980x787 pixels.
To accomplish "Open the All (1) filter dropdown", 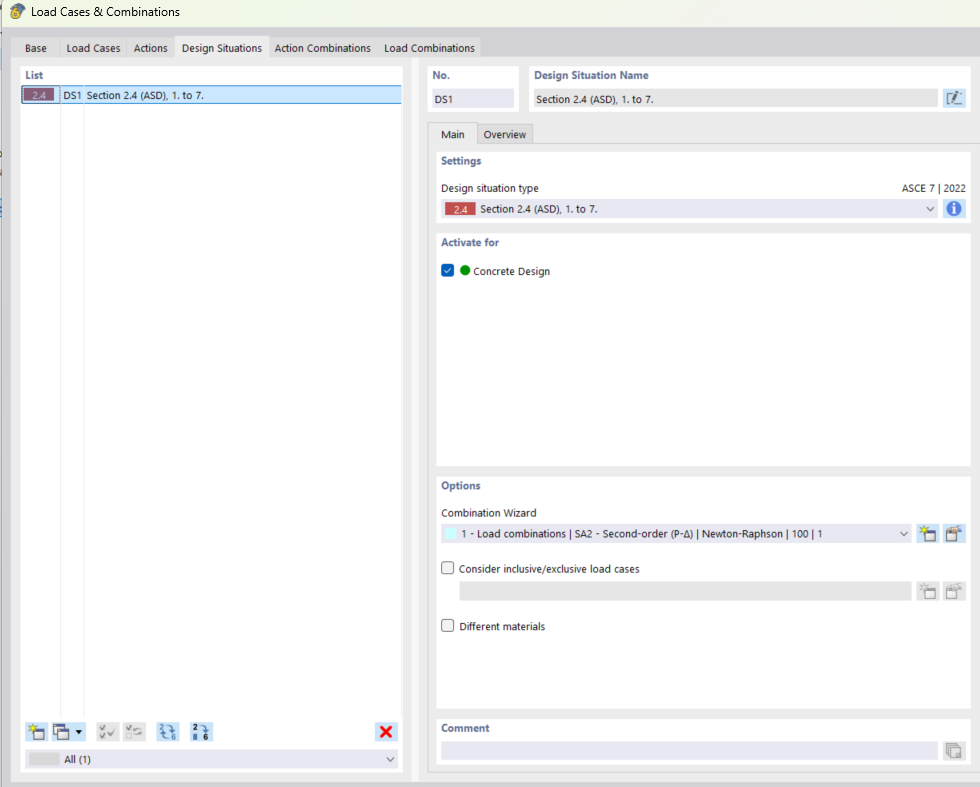I will tap(212, 759).
